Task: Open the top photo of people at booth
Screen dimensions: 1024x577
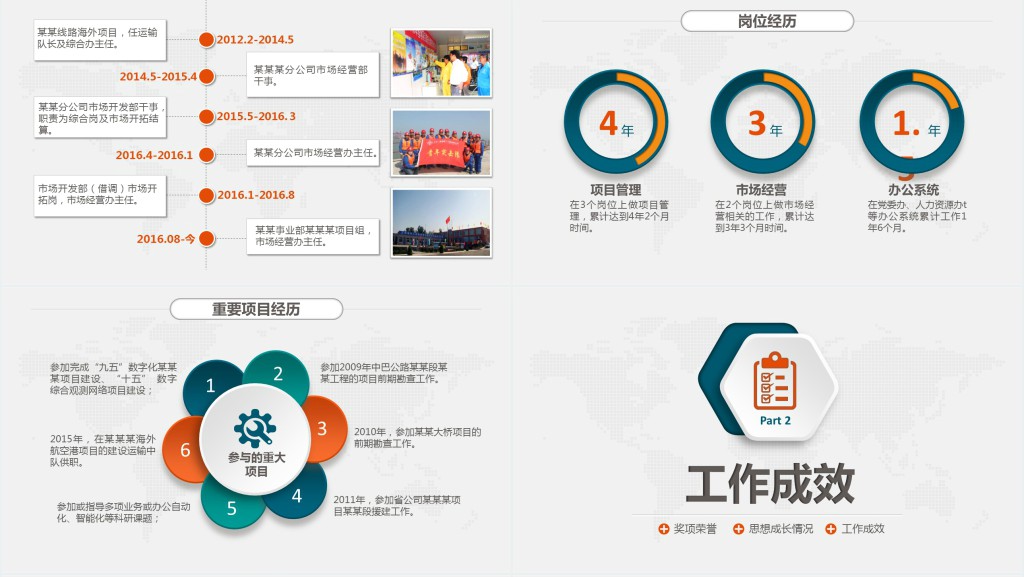Action: [x=440, y=63]
